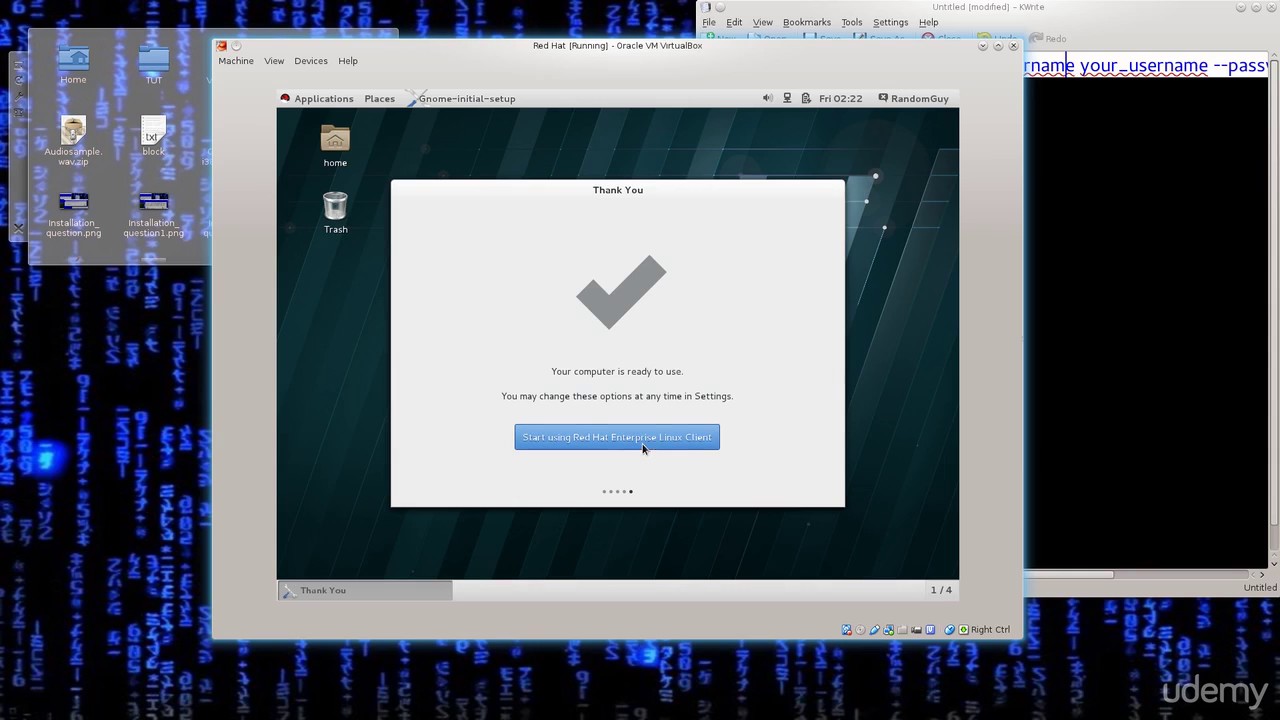
Task: Click the KWrite horizontal scrollbar
Action: coord(1069,574)
